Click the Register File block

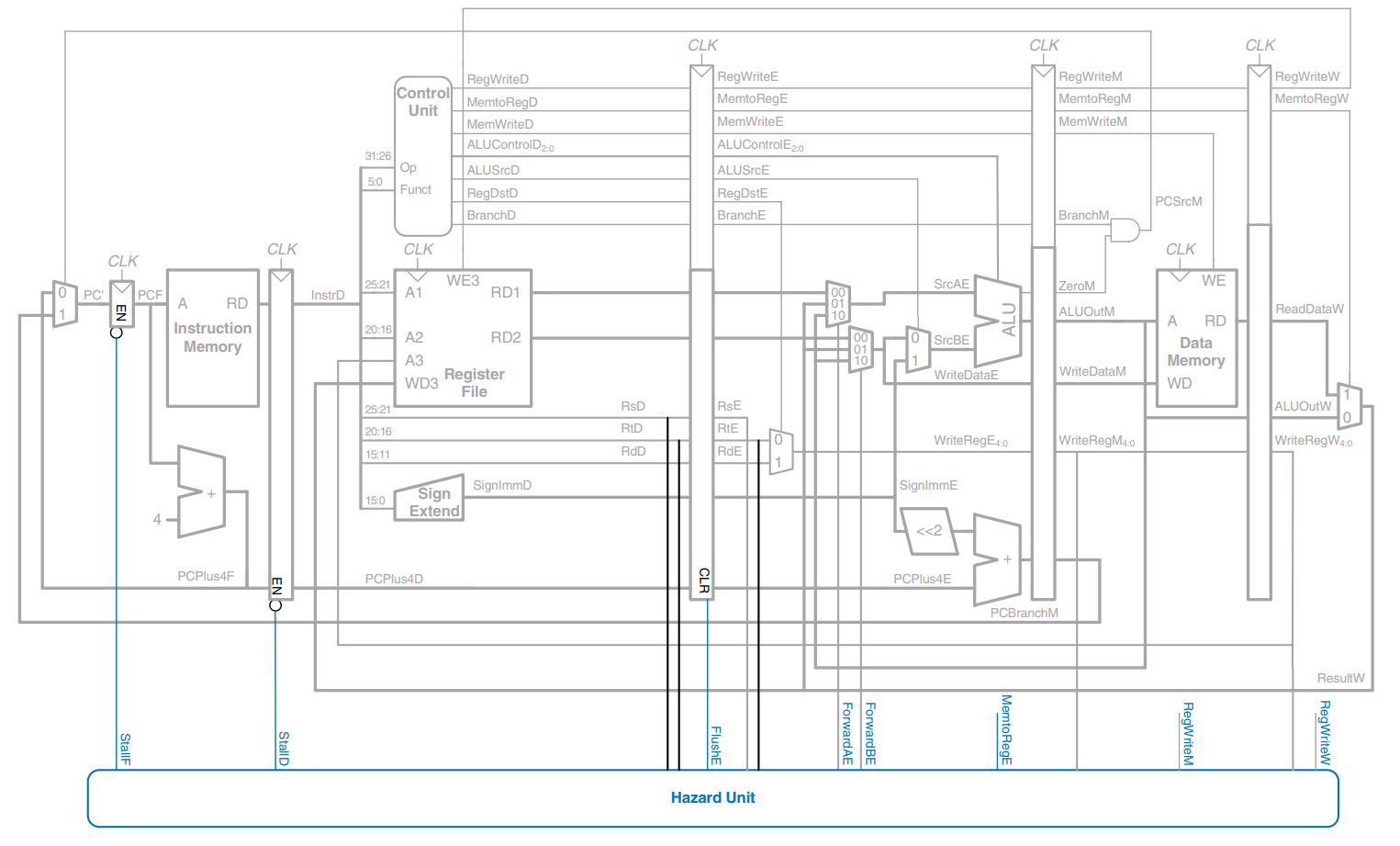coord(464,338)
